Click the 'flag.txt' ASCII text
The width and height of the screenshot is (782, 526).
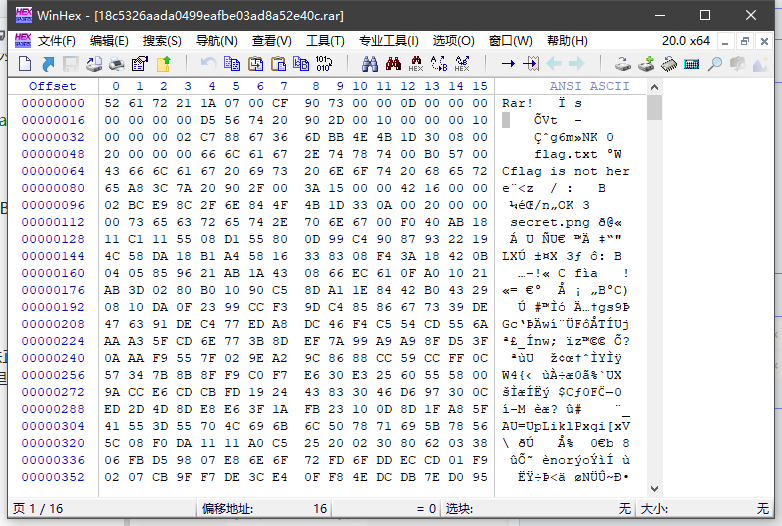click(x=566, y=154)
